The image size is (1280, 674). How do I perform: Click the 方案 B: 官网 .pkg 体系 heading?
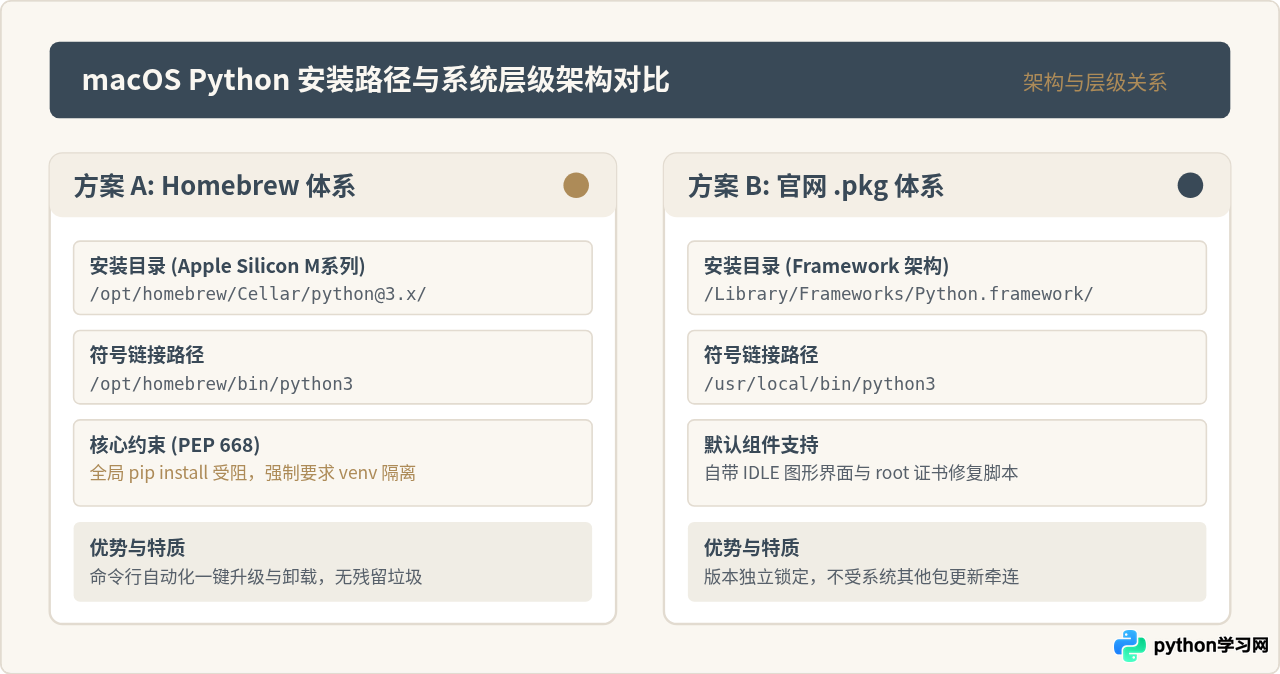point(816,186)
